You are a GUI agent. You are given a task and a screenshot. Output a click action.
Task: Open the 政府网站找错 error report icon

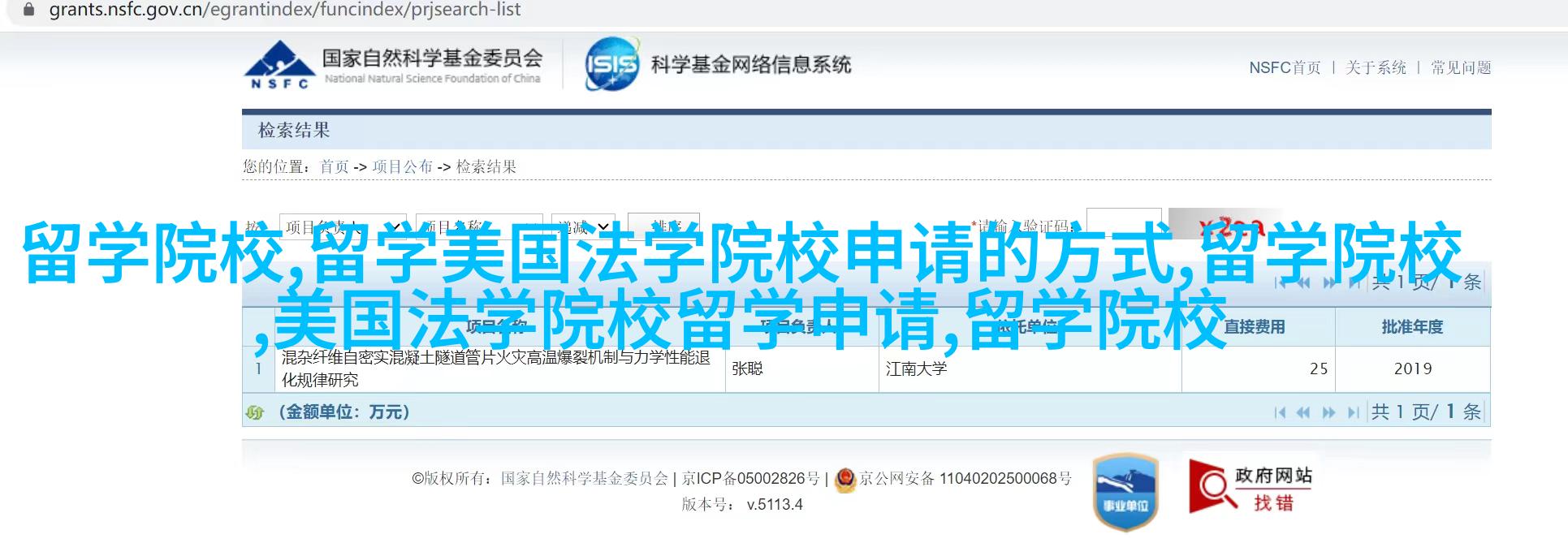(1251, 485)
